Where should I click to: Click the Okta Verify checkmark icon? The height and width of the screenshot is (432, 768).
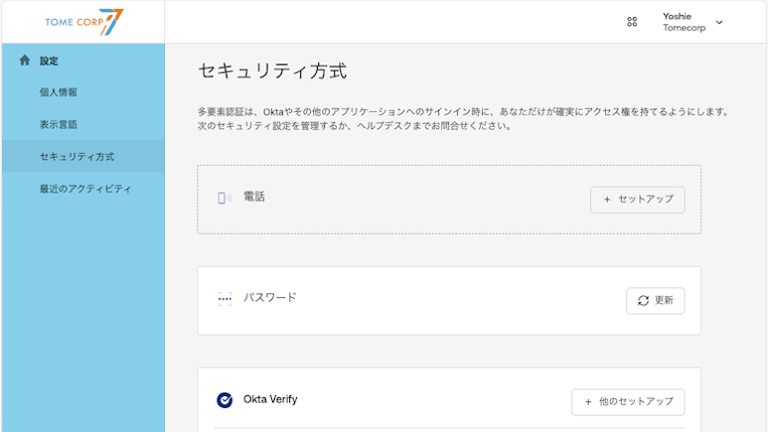pyautogui.click(x=224, y=400)
